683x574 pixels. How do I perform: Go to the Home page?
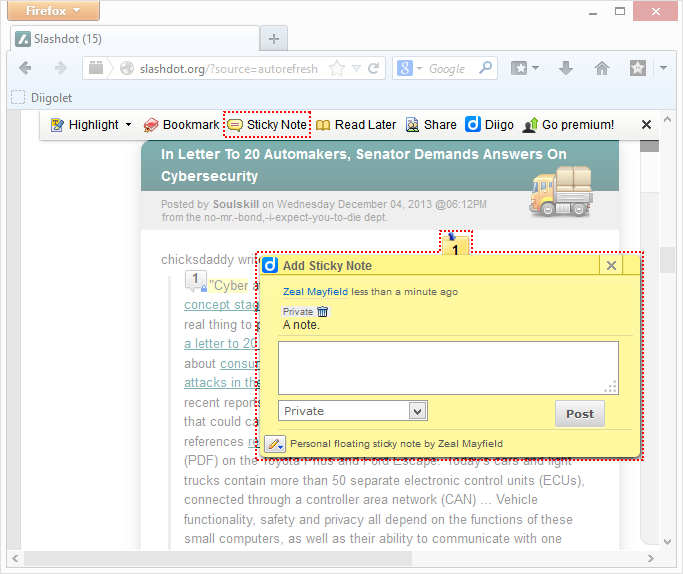click(602, 68)
